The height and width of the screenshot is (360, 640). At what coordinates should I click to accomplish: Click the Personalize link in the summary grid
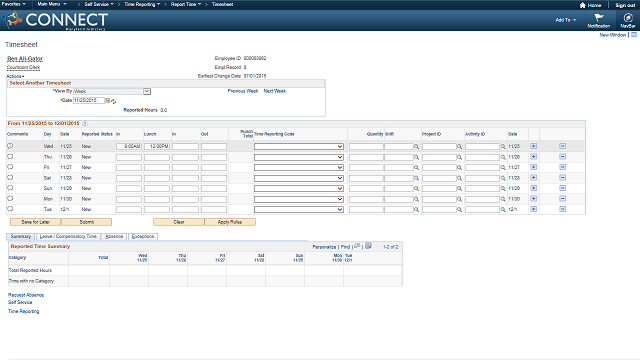(x=324, y=247)
